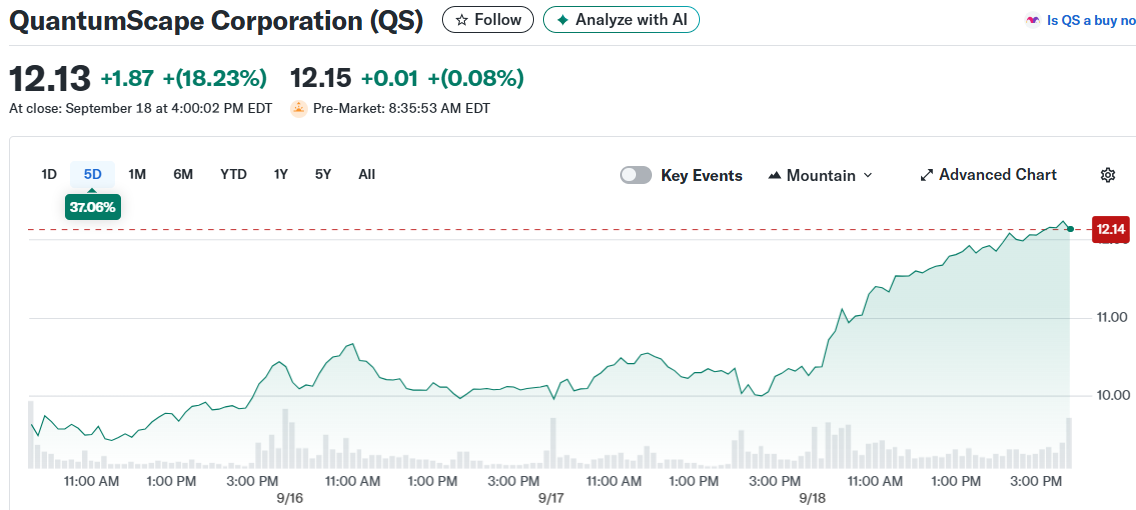Open the Advanced Chart

[x=988, y=175]
